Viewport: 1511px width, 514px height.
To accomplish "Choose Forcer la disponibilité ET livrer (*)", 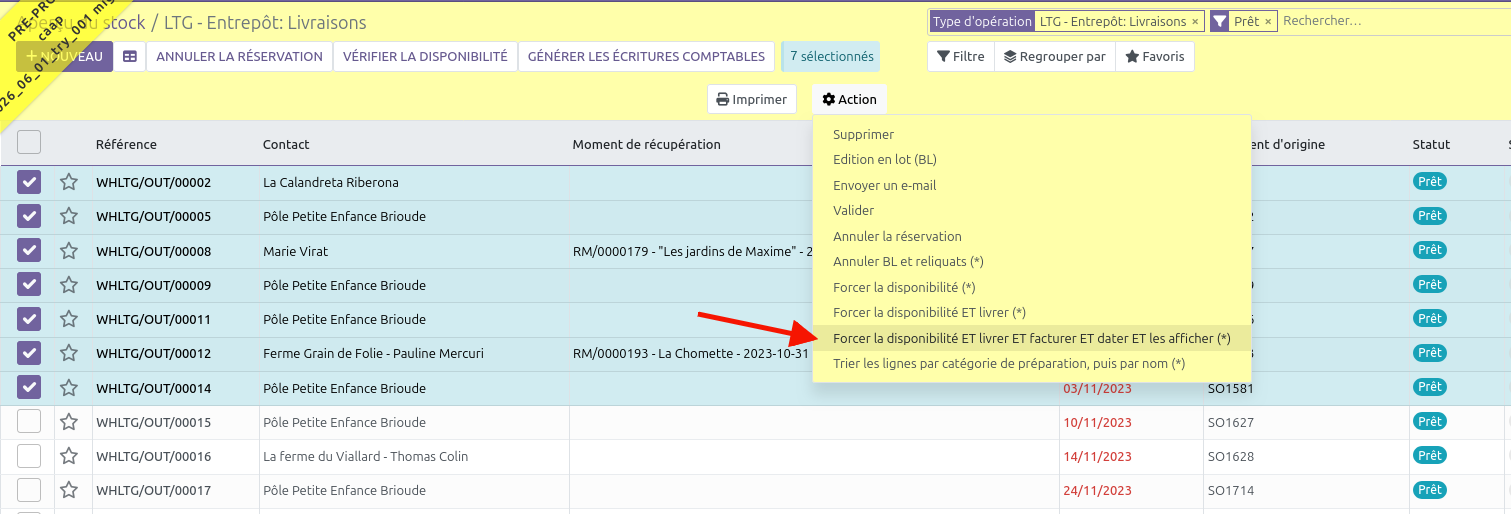I will pos(1031,312).
